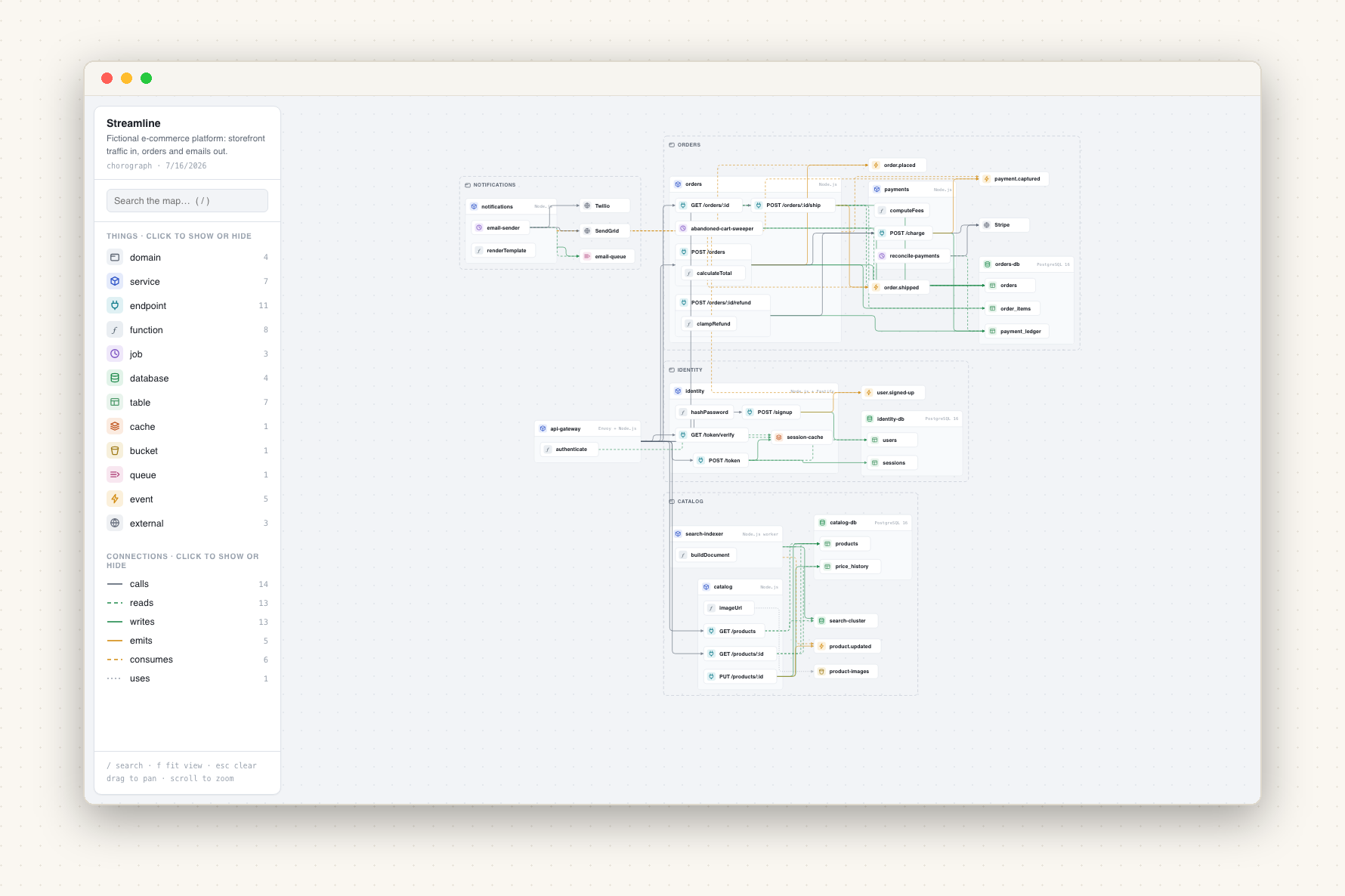Viewport: 1345px width, 896px height.
Task: Select the calculateTotal function node
Action: 713,273
